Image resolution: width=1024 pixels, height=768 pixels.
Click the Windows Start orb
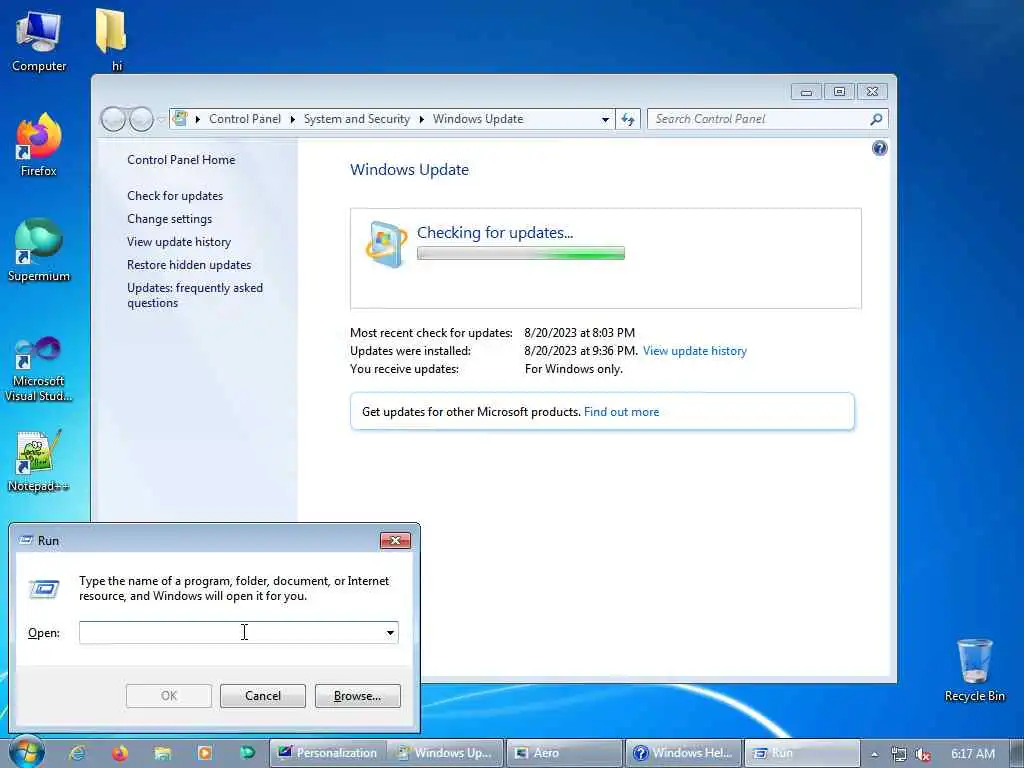pyautogui.click(x=27, y=752)
